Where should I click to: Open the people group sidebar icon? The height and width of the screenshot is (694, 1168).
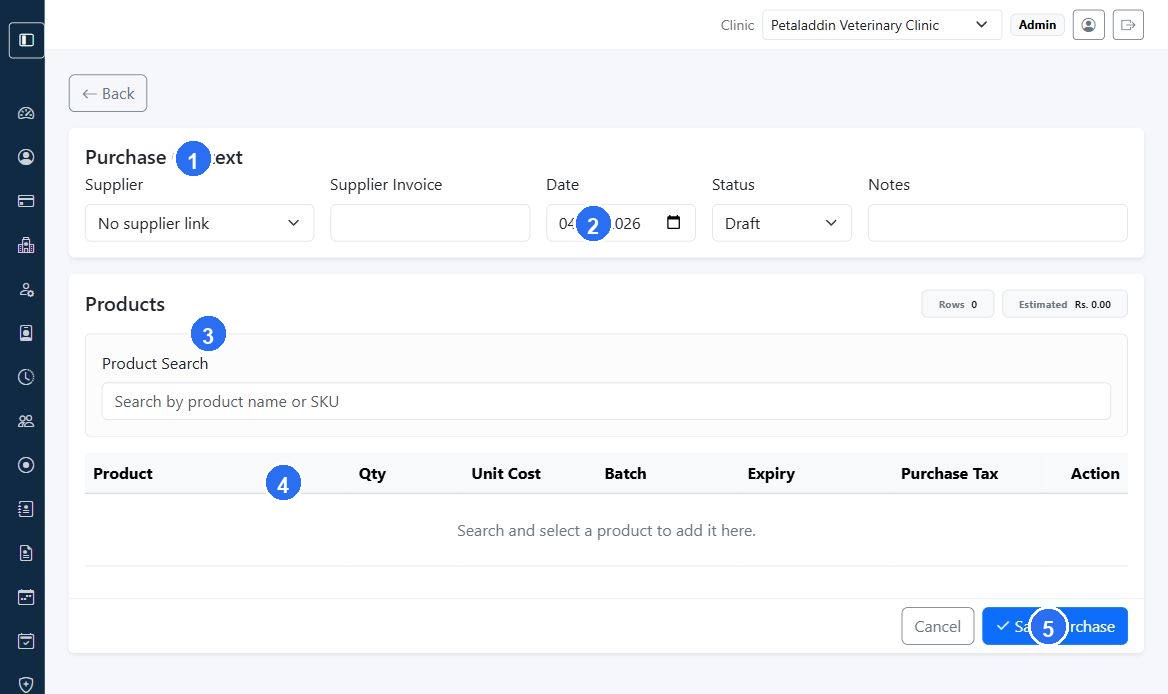click(26, 421)
